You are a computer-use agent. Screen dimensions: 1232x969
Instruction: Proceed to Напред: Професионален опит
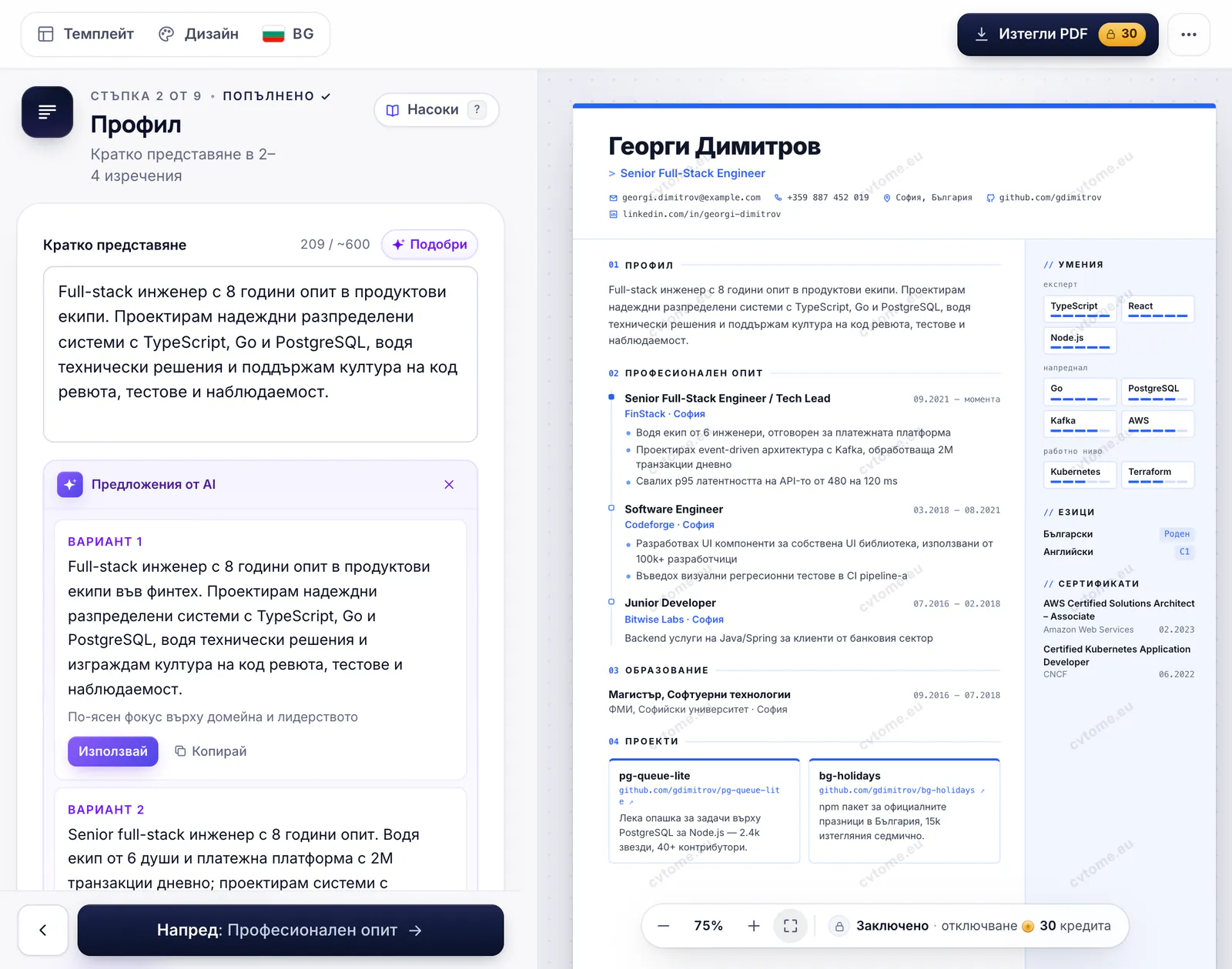click(290, 930)
